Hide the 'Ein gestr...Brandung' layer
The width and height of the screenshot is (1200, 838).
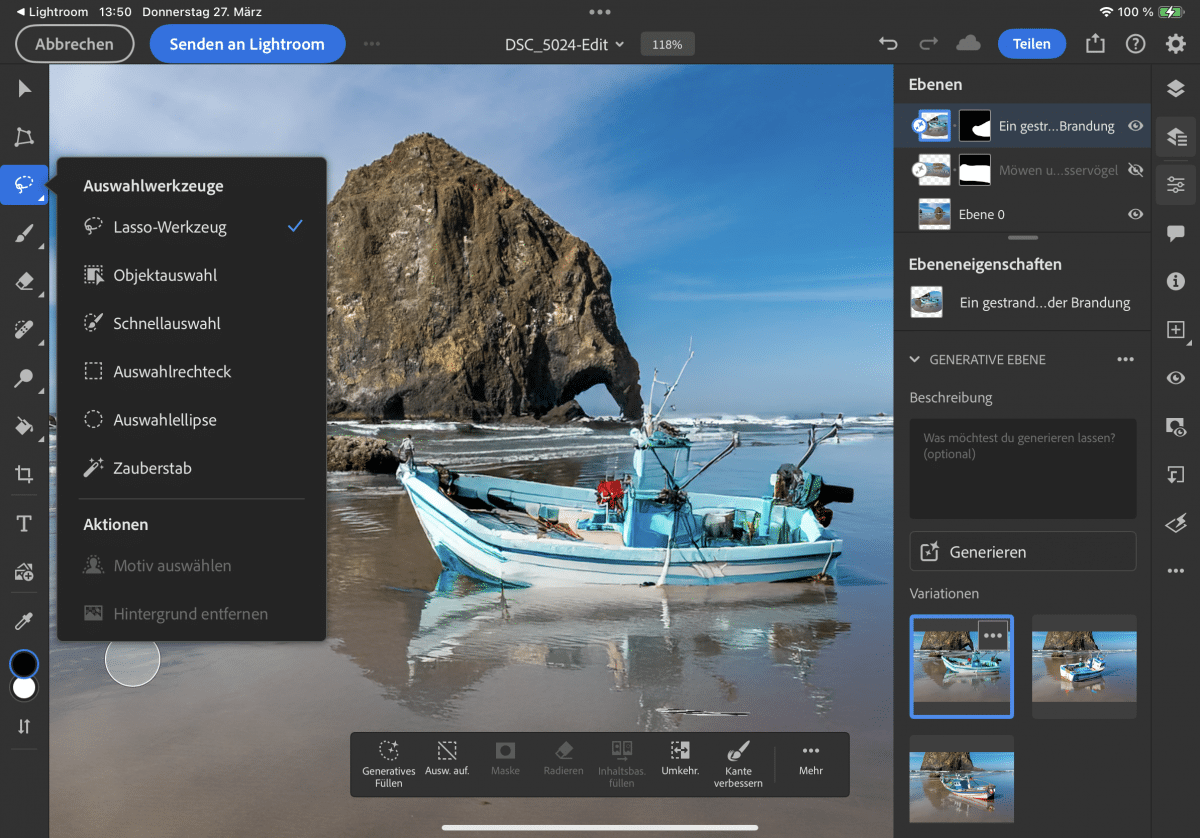1135,126
